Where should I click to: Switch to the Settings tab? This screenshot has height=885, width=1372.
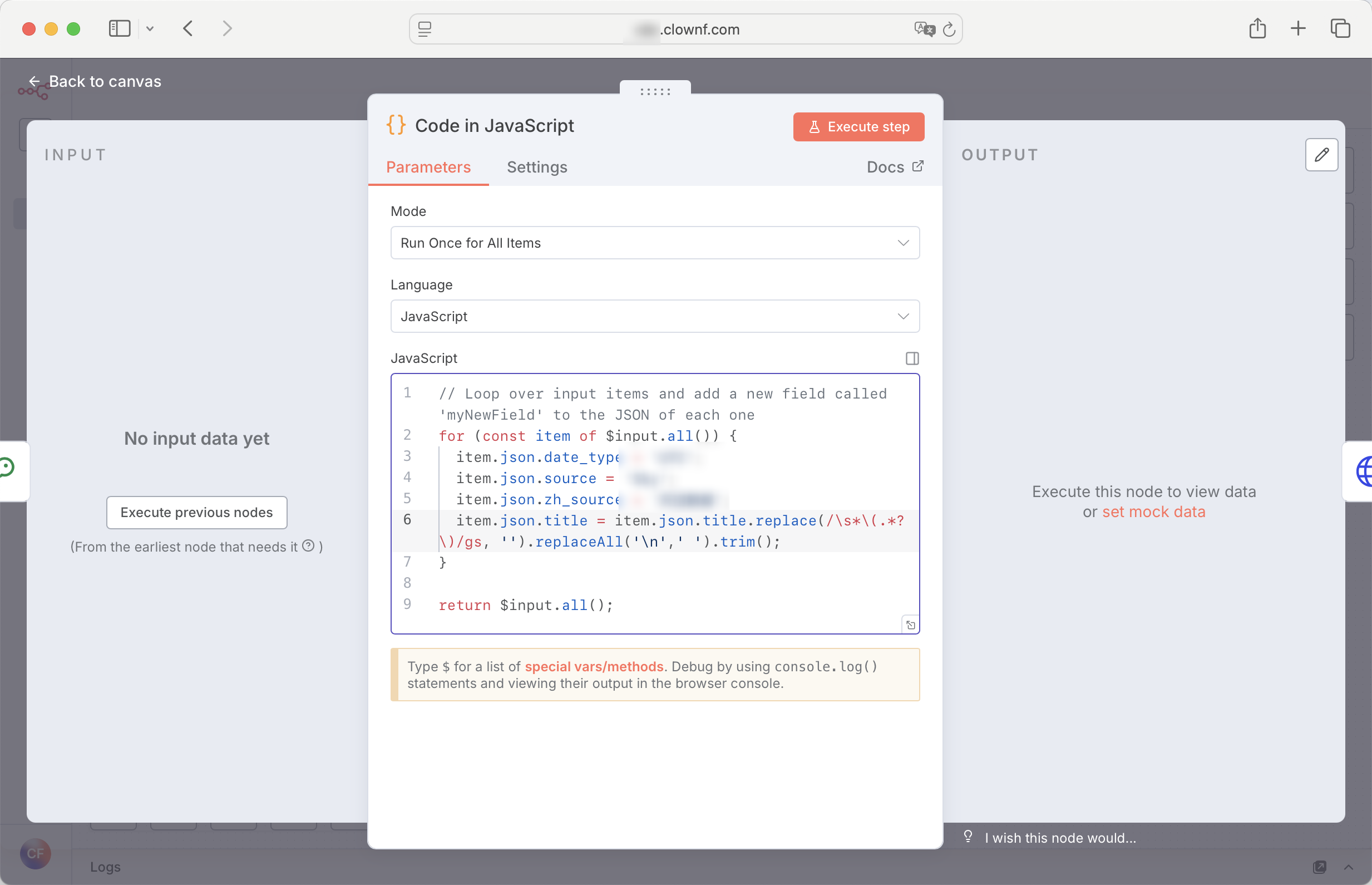[536, 166]
